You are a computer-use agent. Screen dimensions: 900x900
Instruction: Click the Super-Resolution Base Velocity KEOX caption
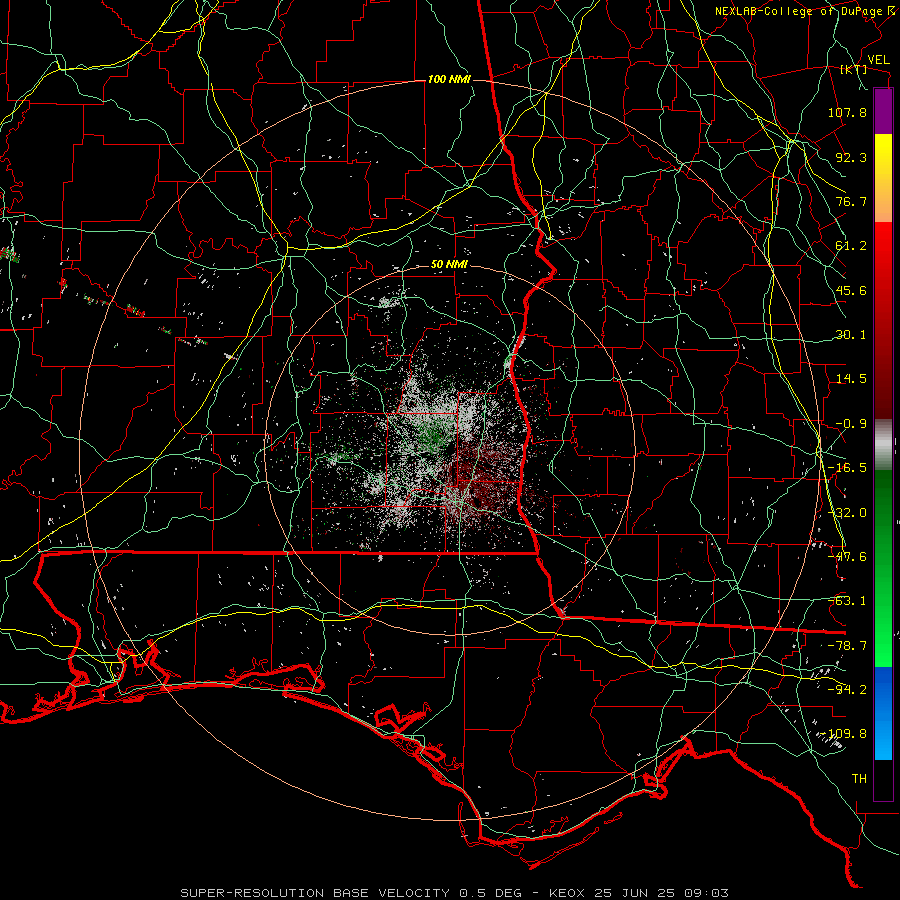tap(455, 893)
